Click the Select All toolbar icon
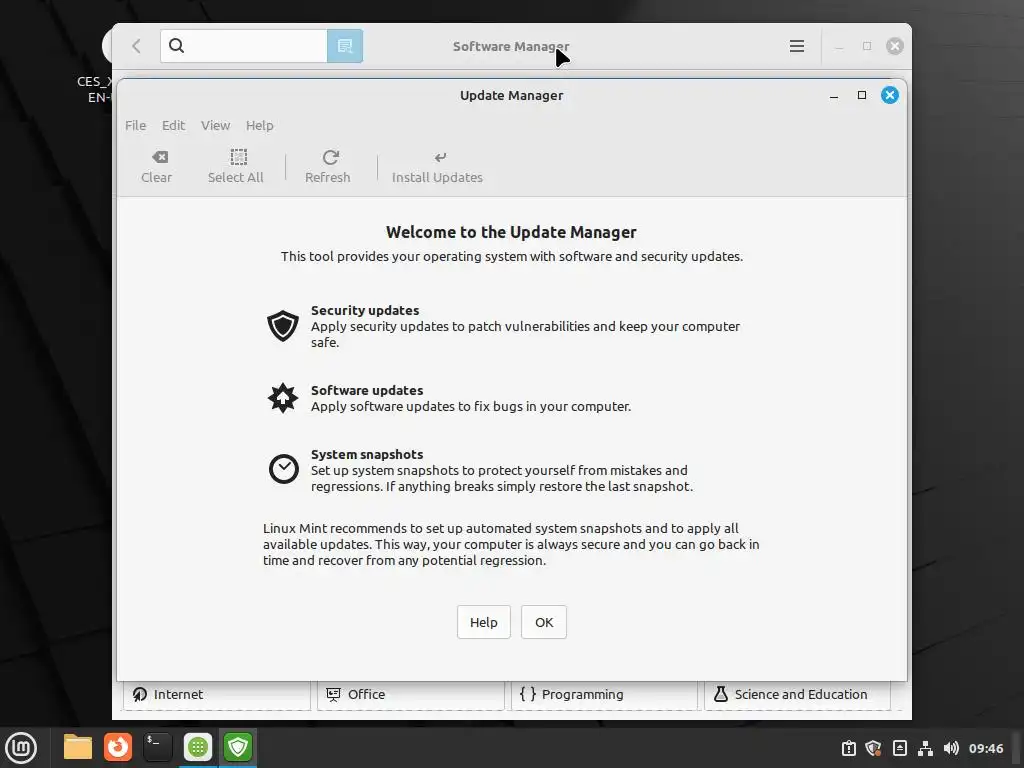Image resolution: width=1024 pixels, height=768 pixels. click(x=235, y=167)
